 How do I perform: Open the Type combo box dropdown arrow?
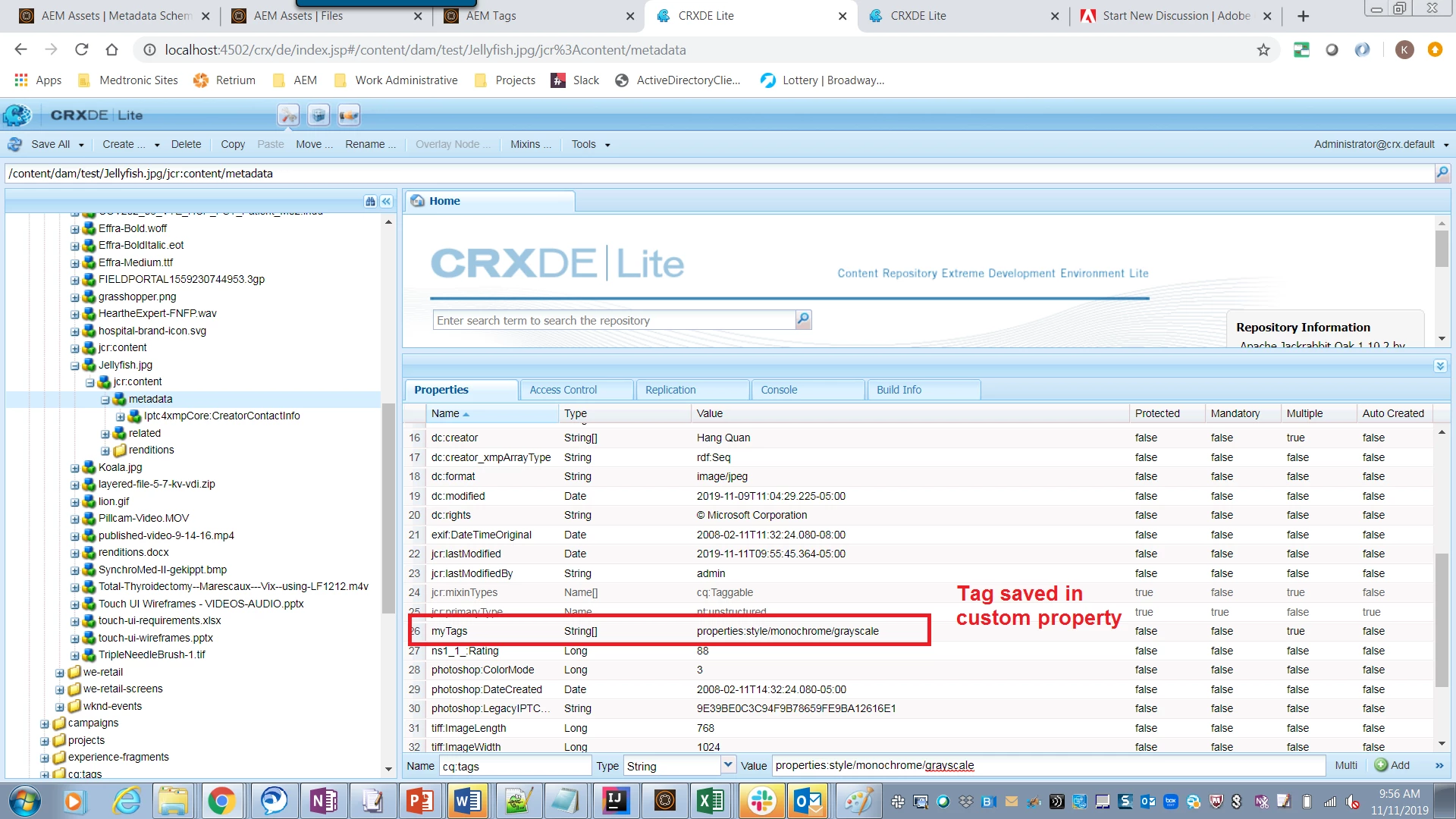coord(728,765)
